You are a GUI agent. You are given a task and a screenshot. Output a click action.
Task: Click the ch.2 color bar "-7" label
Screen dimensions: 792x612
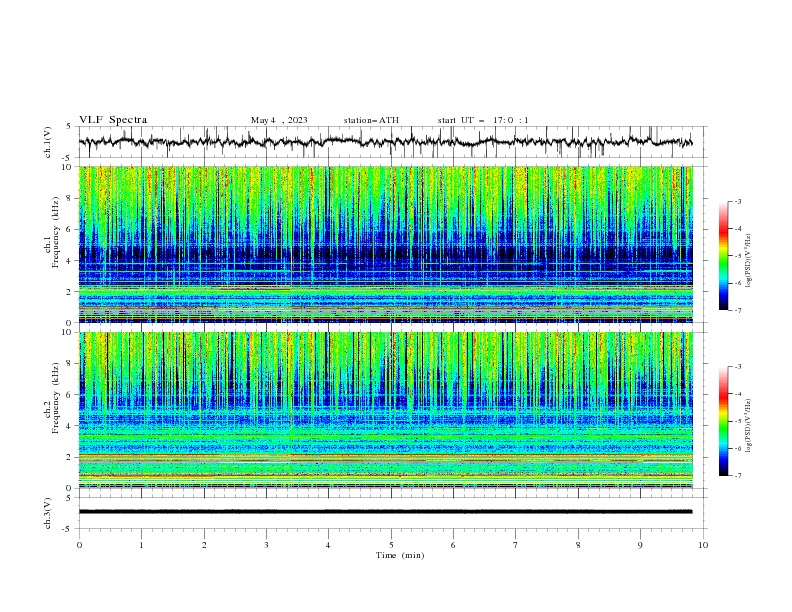tap(738, 476)
